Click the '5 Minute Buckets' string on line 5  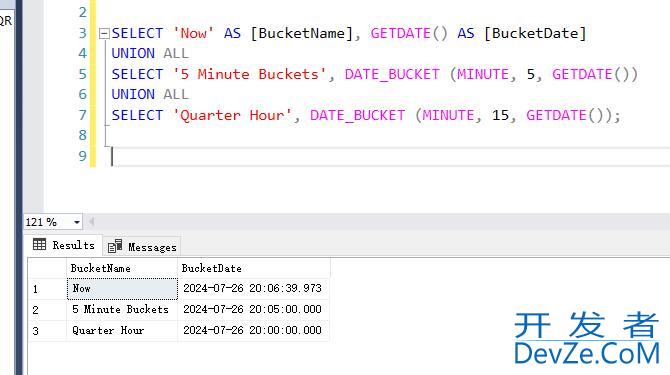pos(250,74)
